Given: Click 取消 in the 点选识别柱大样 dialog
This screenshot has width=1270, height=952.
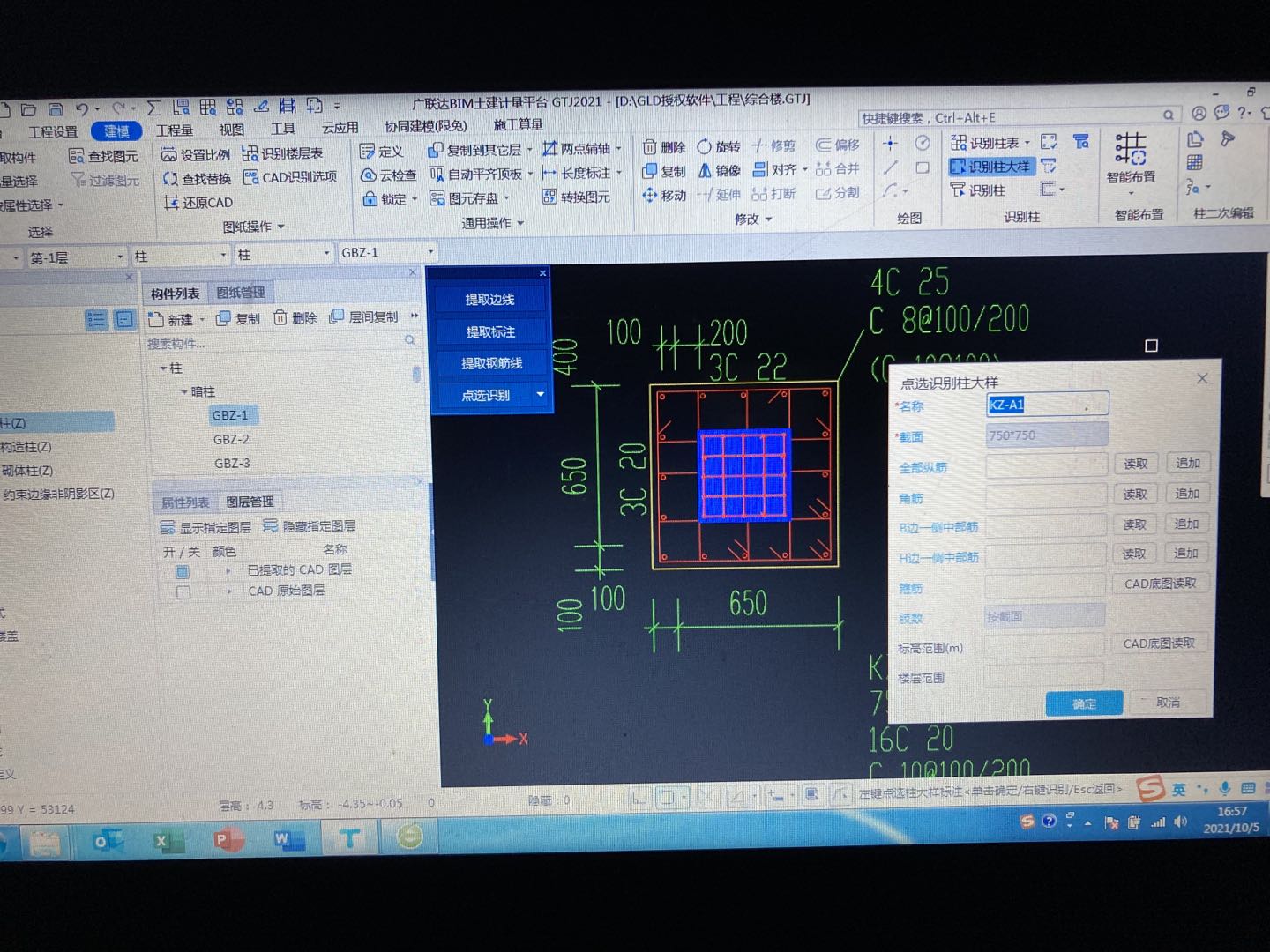Looking at the screenshot, I should pyautogui.click(x=1167, y=703).
